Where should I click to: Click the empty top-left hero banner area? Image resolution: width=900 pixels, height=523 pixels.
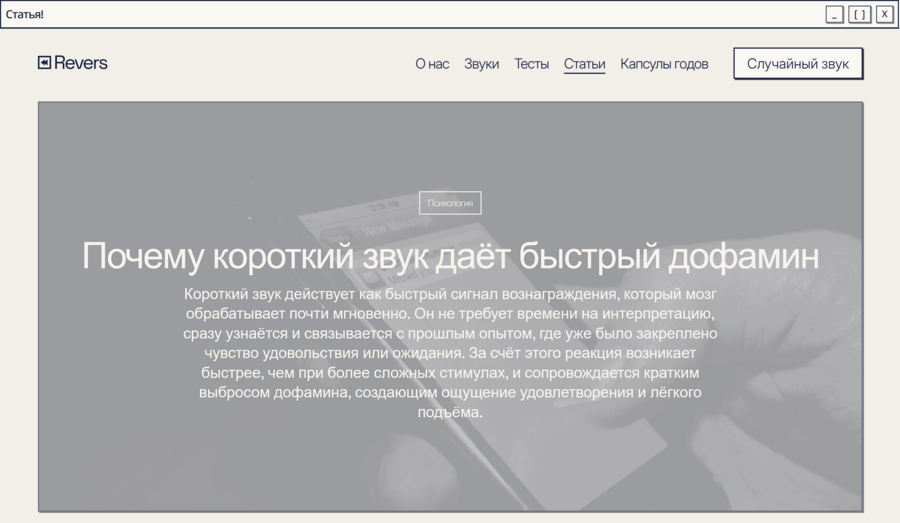pos(143,149)
